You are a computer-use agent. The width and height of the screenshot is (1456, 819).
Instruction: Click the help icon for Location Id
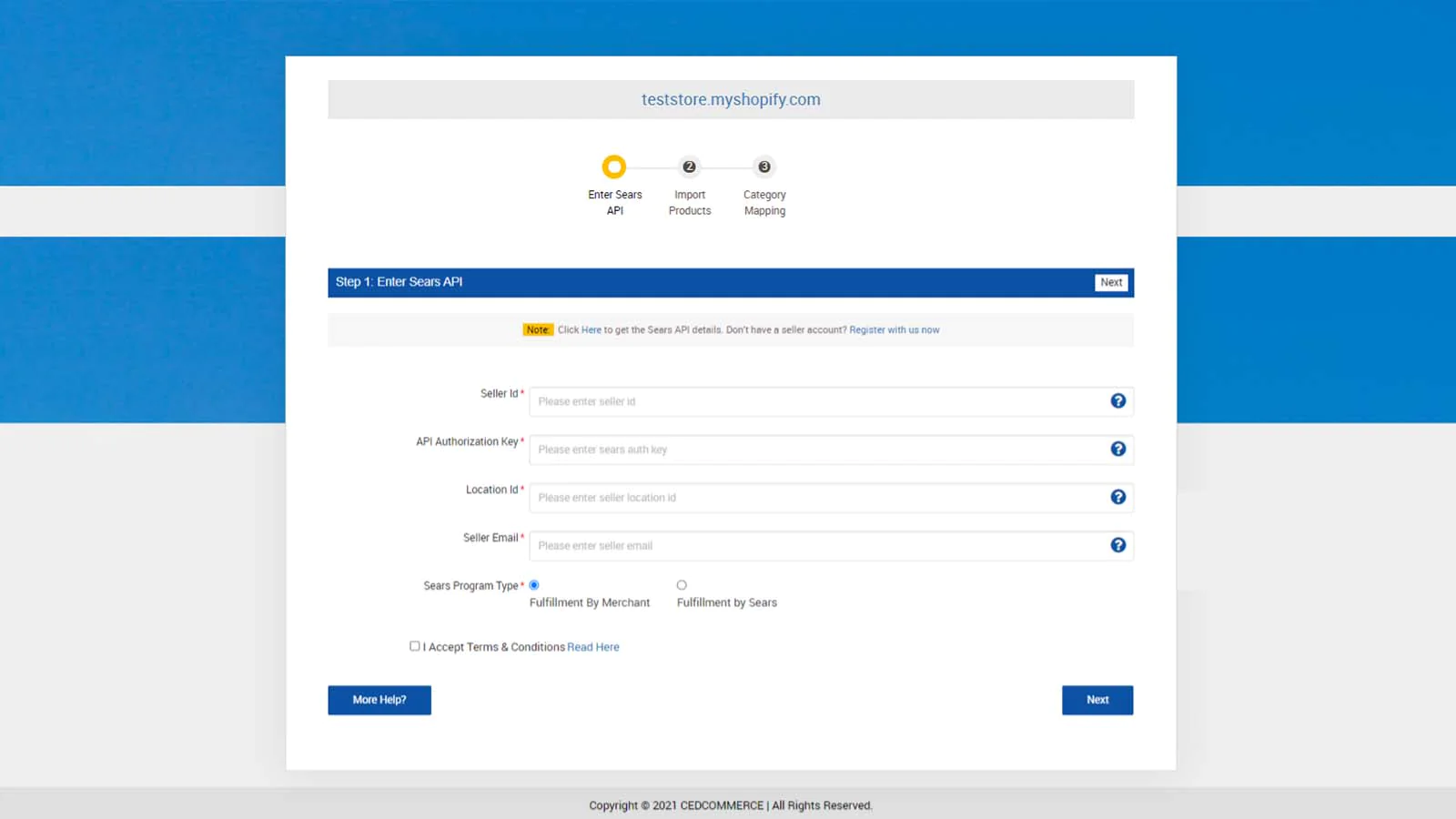tap(1117, 497)
